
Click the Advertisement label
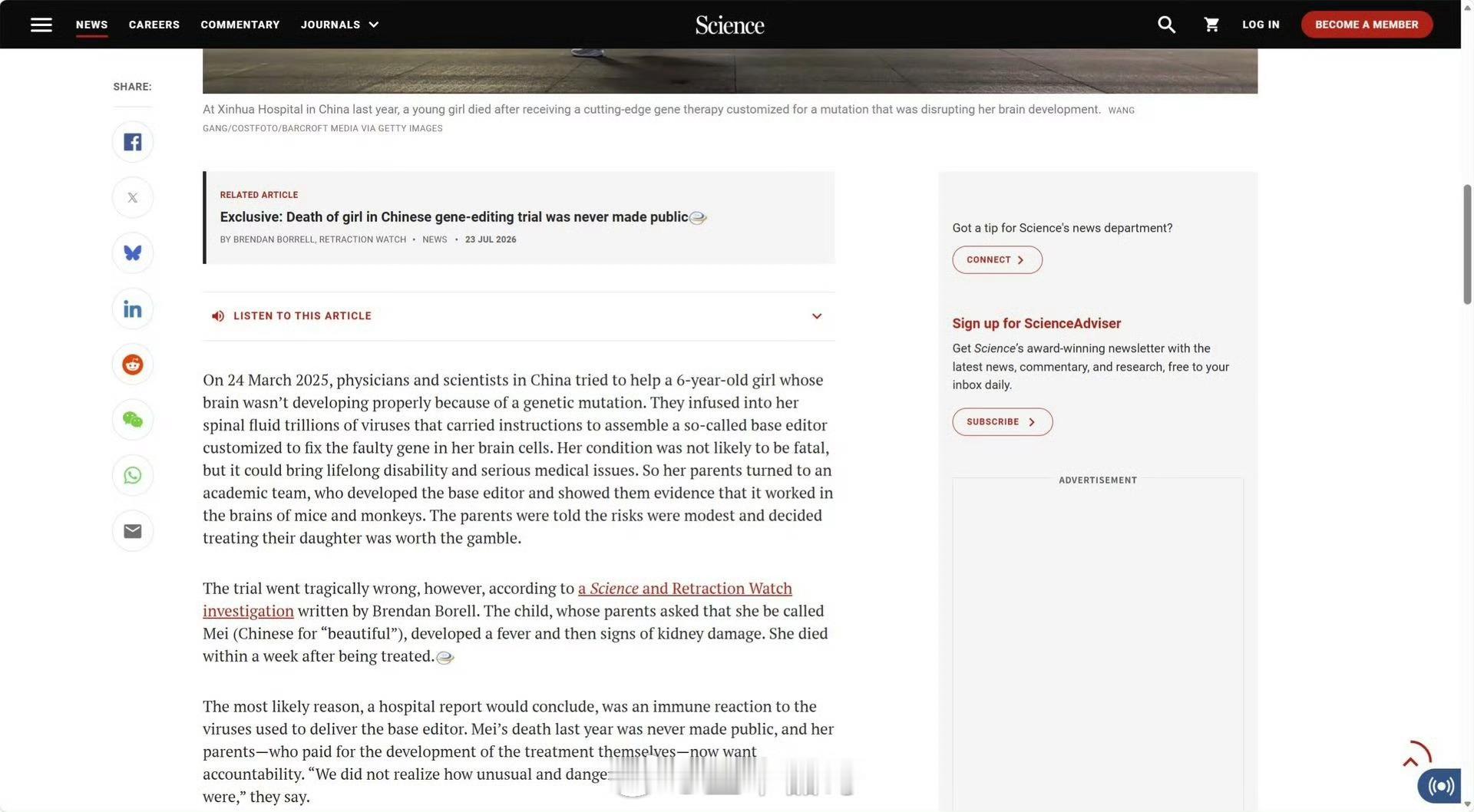coord(1098,480)
